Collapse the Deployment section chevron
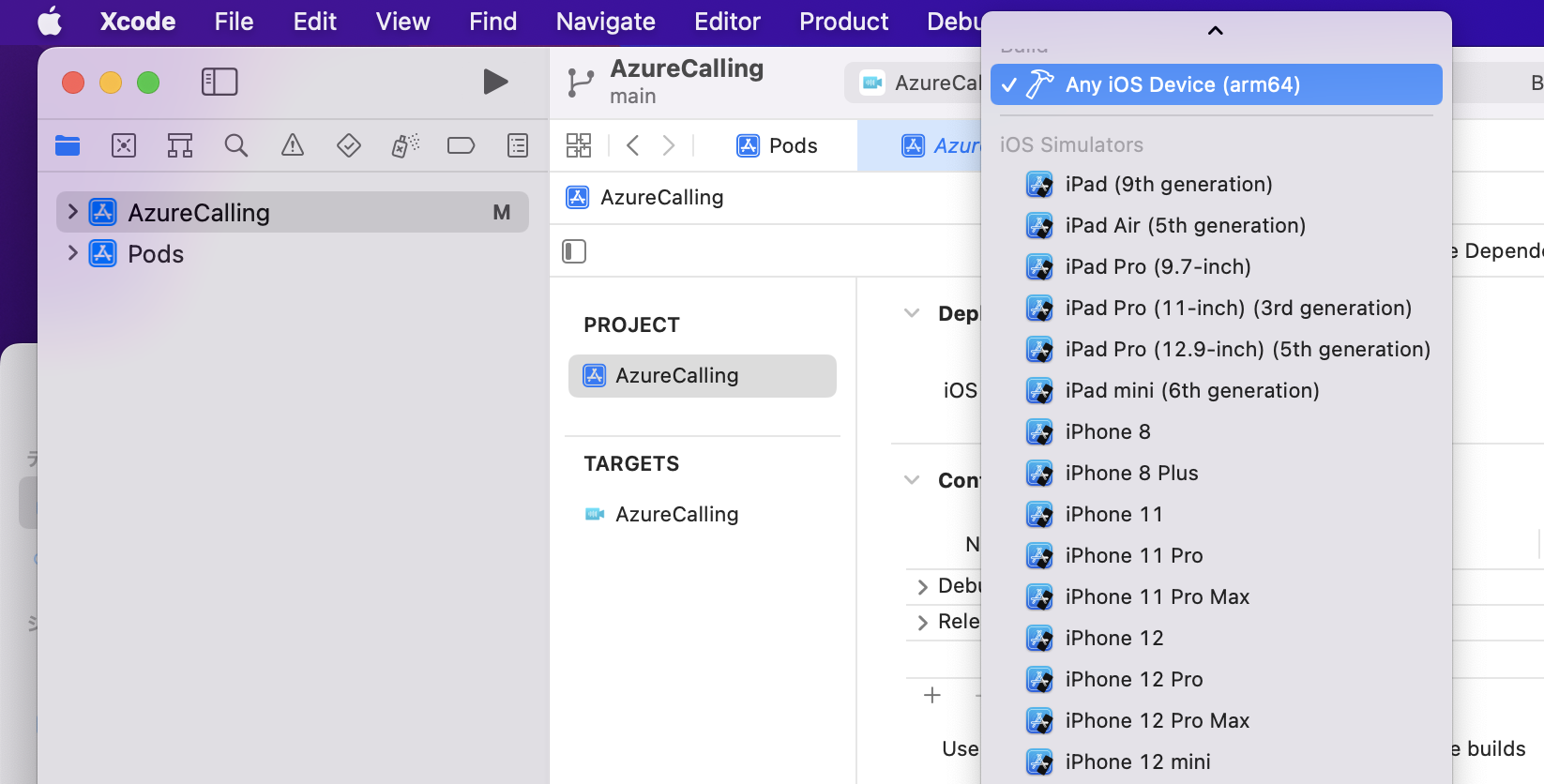Image resolution: width=1544 pixels, height=784 pixels. coord(912,313)
